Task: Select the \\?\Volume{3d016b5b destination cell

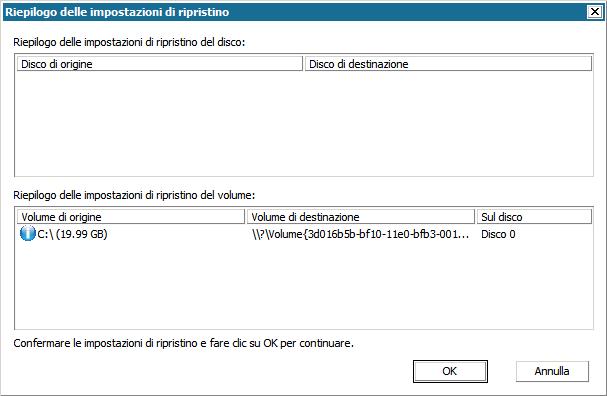Action: (360, 234)
